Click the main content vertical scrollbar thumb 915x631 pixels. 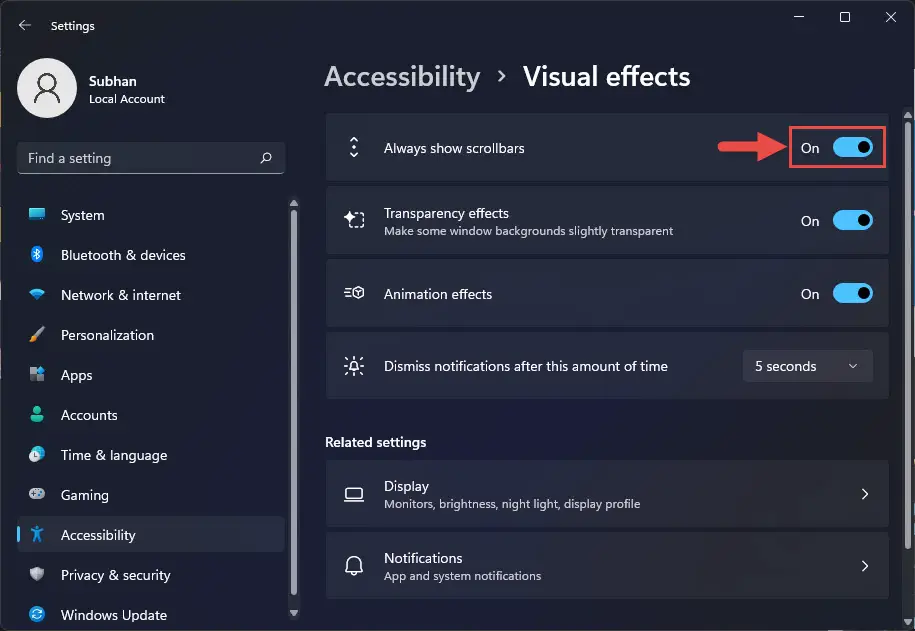[x=907, y=334]
